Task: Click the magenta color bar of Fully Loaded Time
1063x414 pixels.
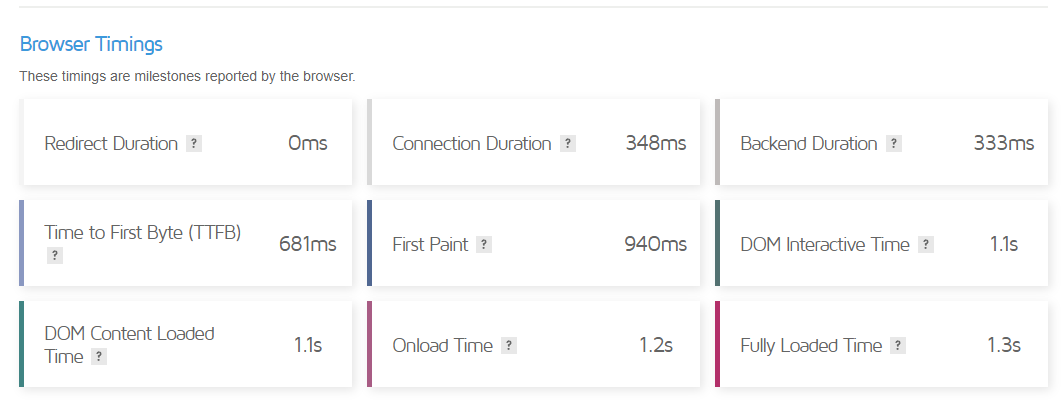Action: [x=718, y=344]
